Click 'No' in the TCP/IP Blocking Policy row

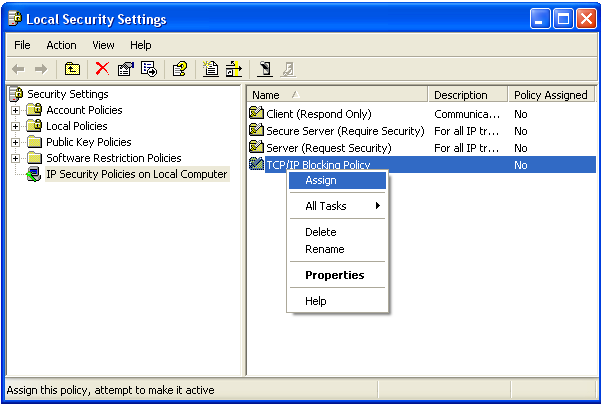(x=521, y=165)
